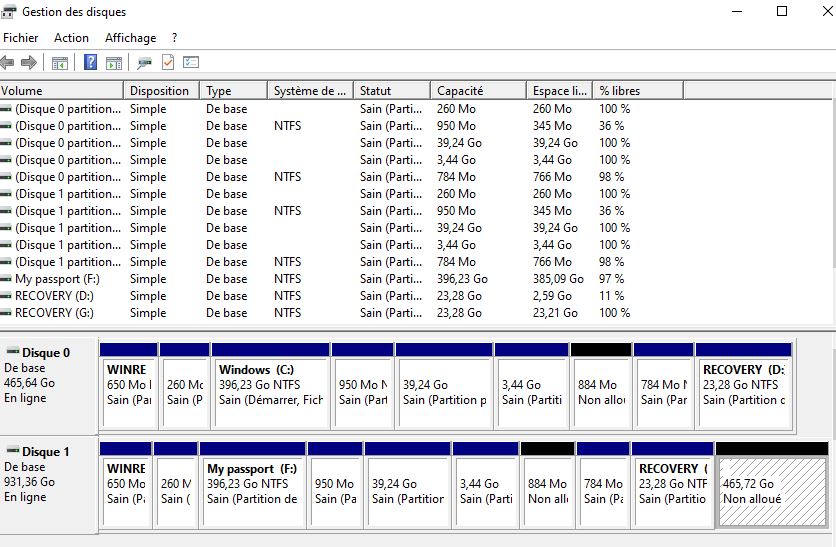The height and width of the screenshot is (547, 836).
Task: Select the WINRE partition on Disque 1
Action: coord(125,485)
